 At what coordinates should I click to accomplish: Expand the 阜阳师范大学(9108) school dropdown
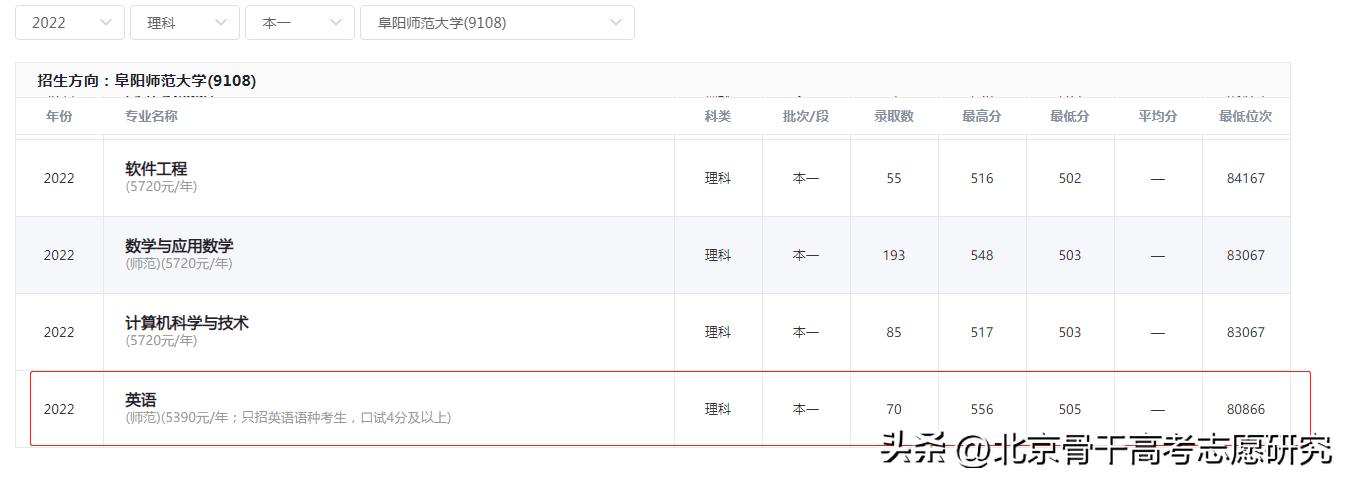click(x=496, y=22)
